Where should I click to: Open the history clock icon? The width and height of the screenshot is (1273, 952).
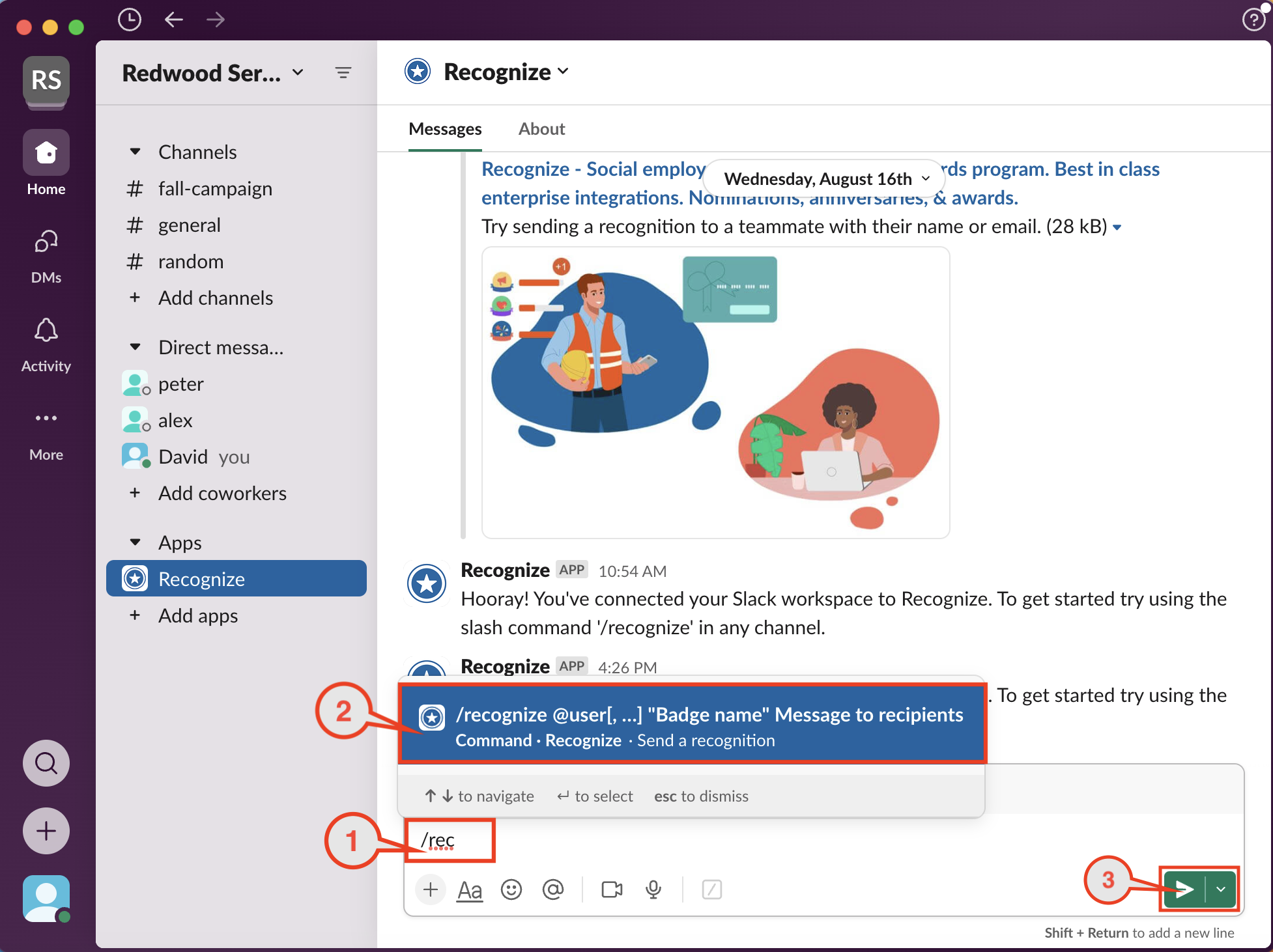(x=130, y=20)
